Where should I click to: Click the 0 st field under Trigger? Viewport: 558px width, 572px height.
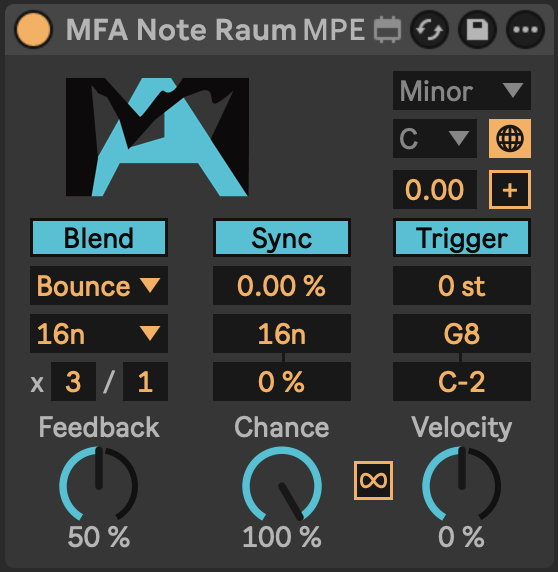[462, 286]
